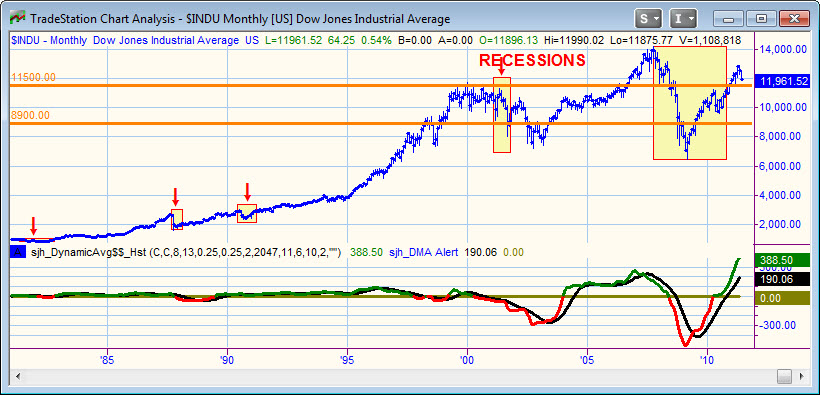Click the '0.54%' percent change text
Image resolution: width=820 pixels, height=395 pixels.
376,40
